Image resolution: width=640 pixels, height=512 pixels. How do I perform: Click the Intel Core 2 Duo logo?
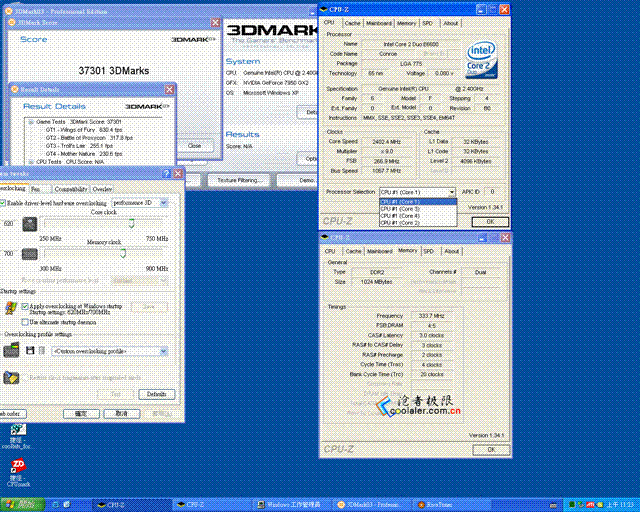pyautogui.click(x=482, y=60)
